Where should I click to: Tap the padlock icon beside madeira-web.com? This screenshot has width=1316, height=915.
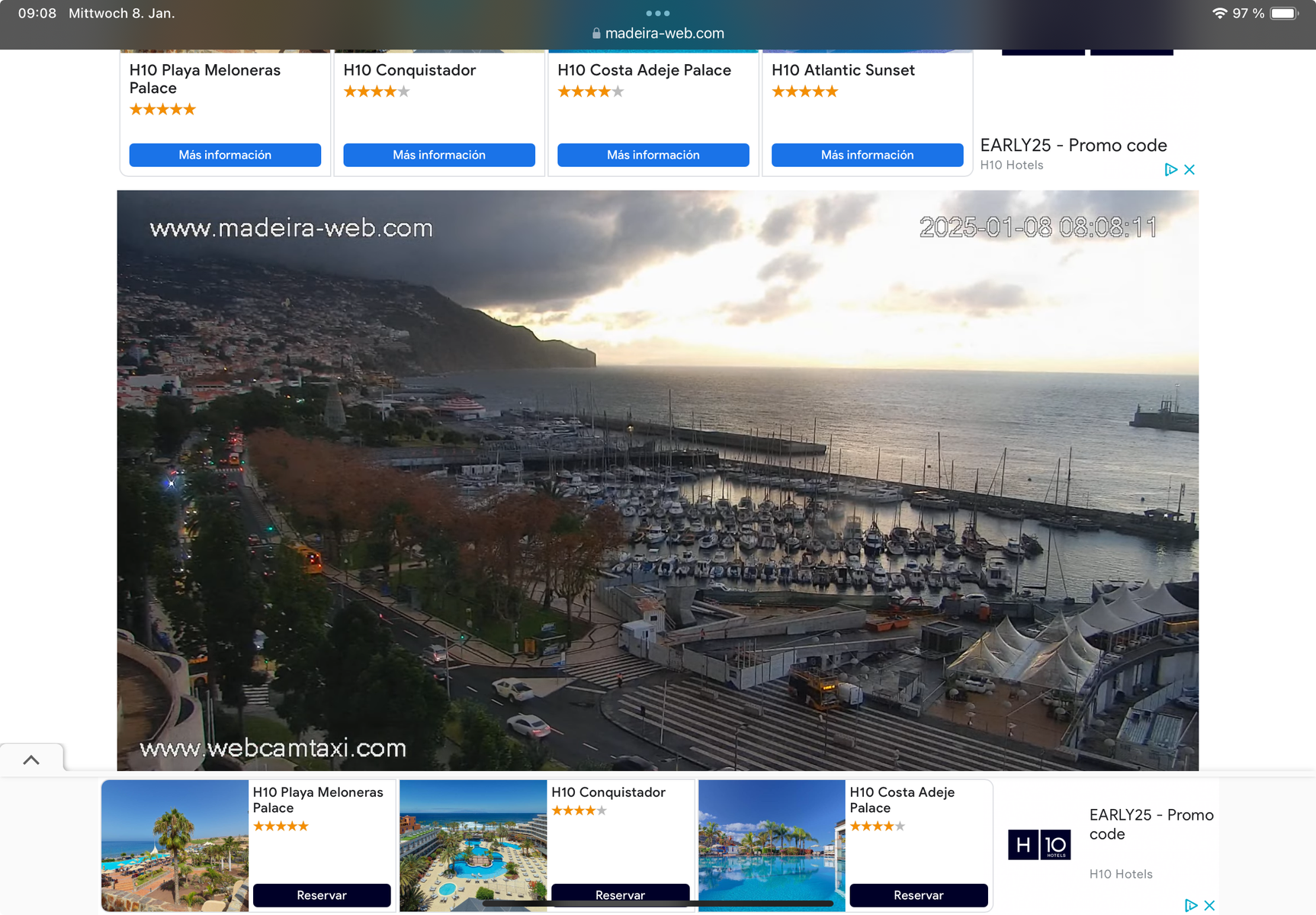[x=596, y=34]
